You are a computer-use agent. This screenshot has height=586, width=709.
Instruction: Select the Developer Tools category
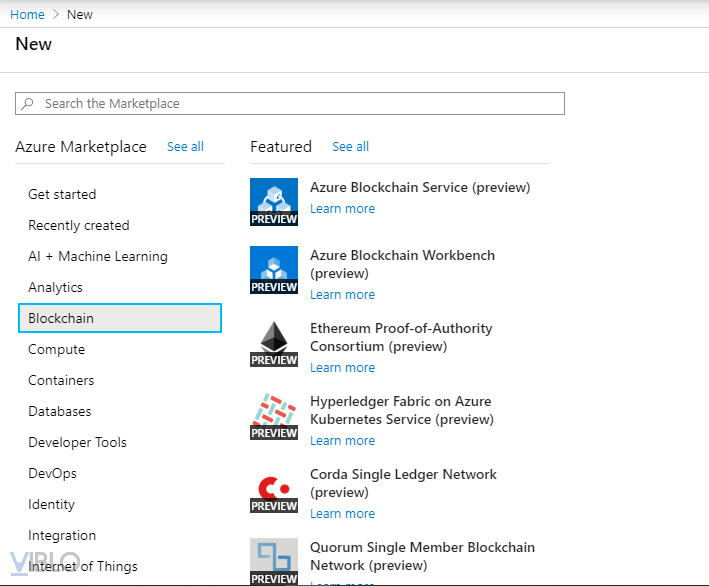point(77,442)
